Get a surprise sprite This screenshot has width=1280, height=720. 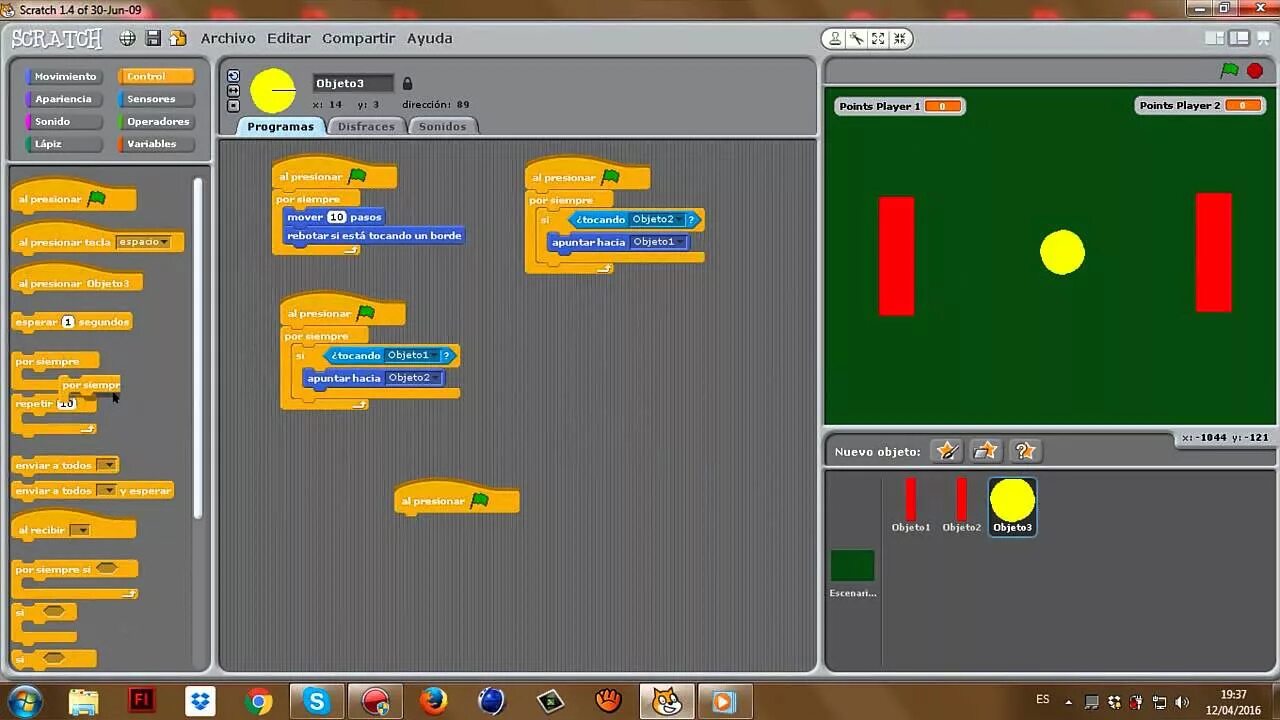pos(1026,451)
